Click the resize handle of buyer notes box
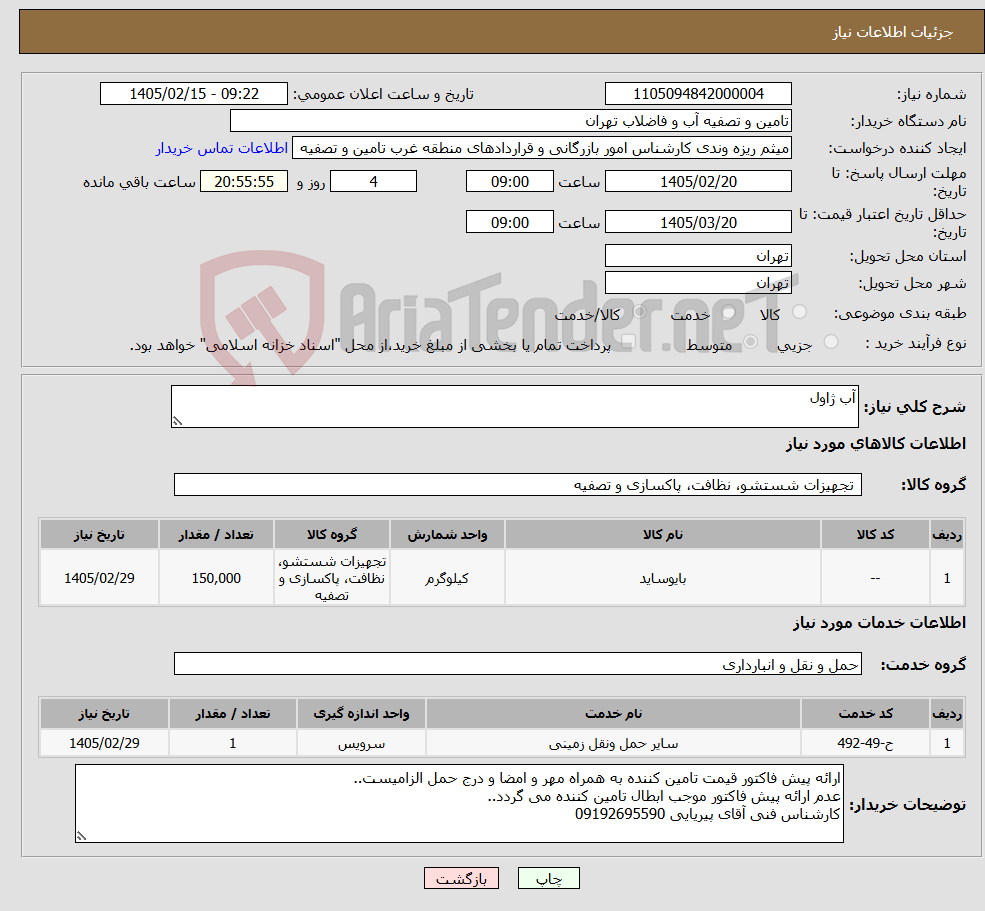985x911 pixels. pyautogui.click(x=81, y=836)
